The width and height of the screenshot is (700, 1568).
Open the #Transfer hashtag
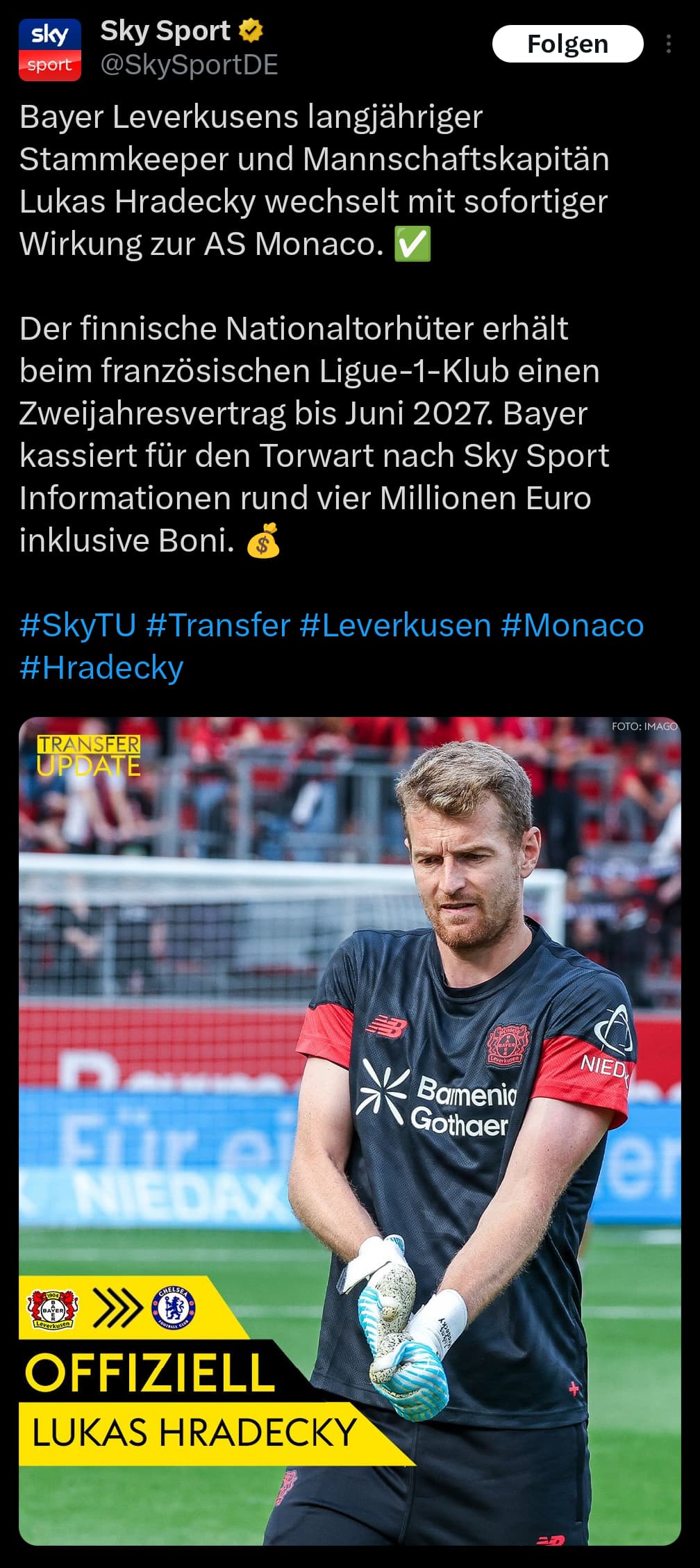pos(218,625)
